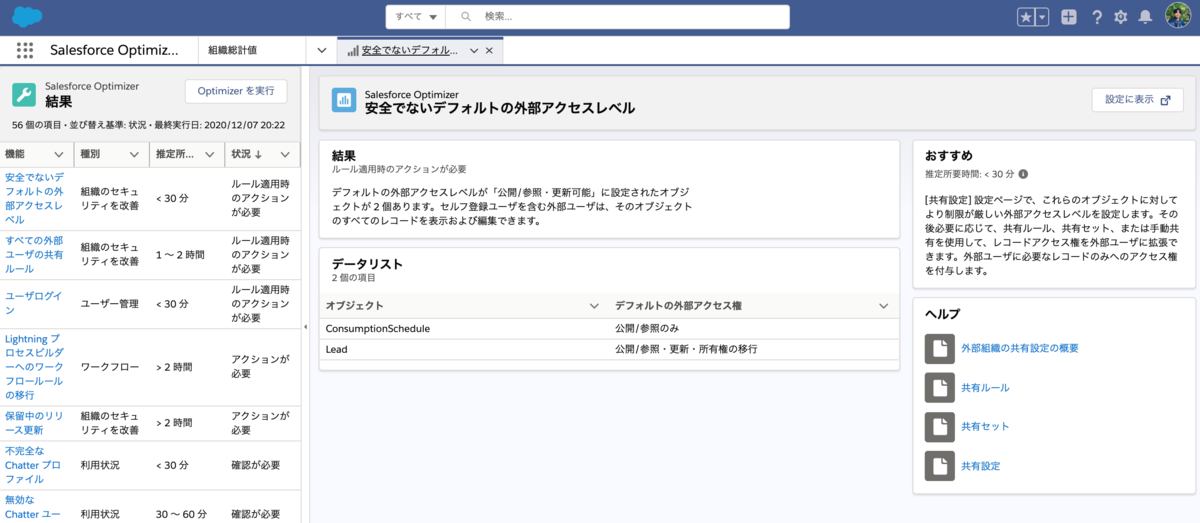The image size is (1200, 523).
Task: Open the 種別 column menu chevron
Action: point(134,155)
